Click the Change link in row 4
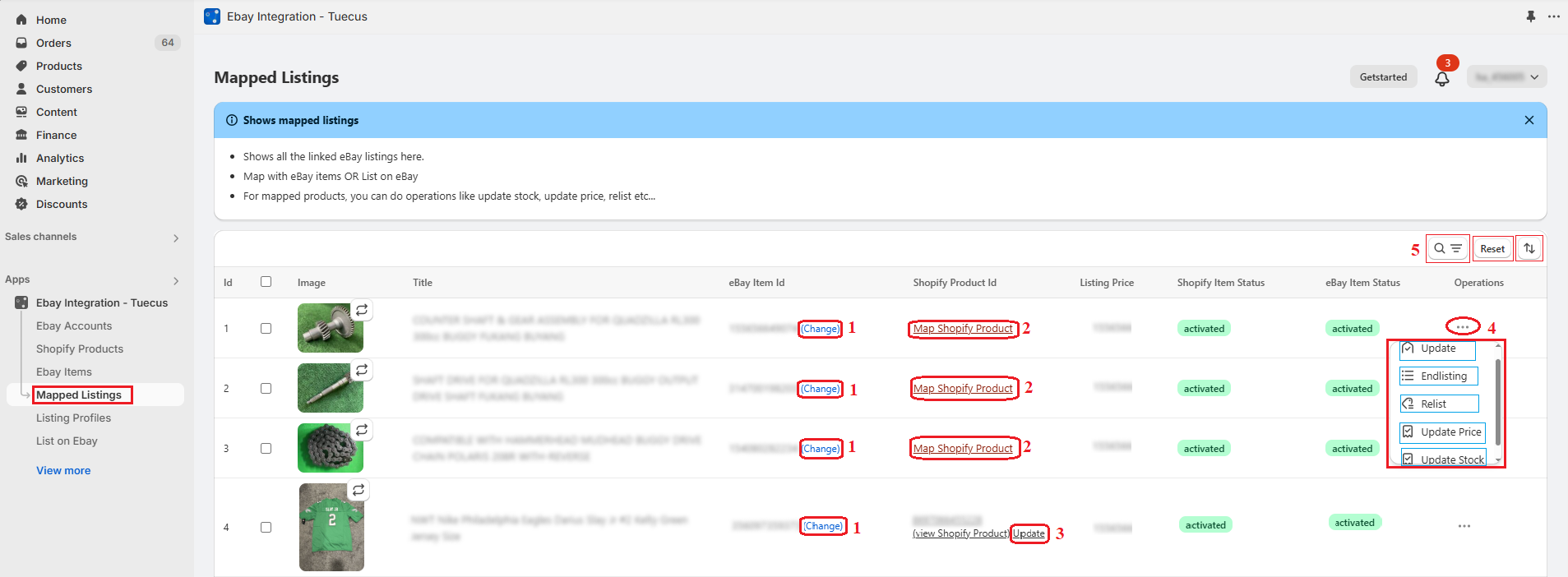The width and height of the screenshot is (1568, 577). [823, 526]
